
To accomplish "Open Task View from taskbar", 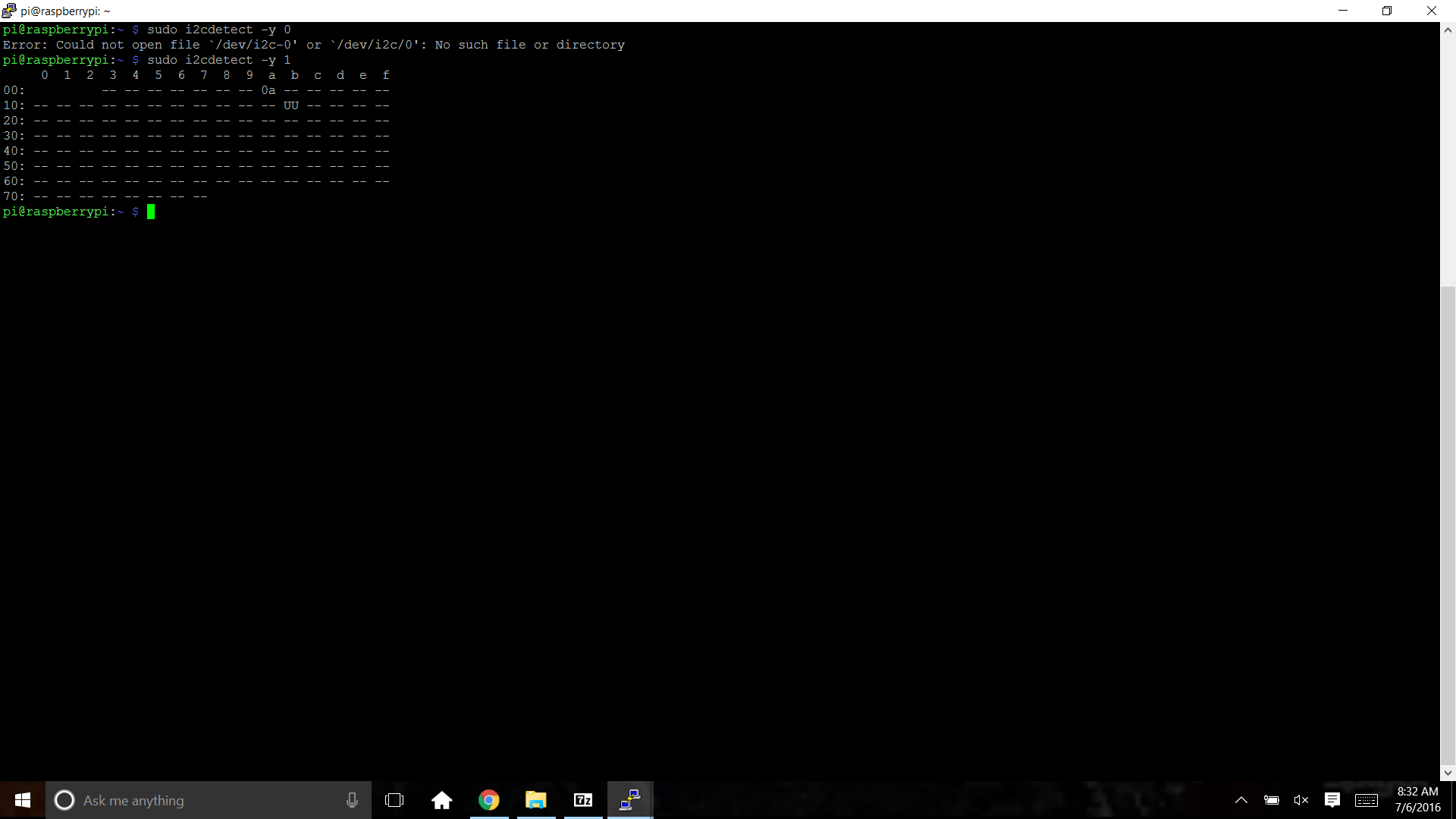I will tap(394, 800).
